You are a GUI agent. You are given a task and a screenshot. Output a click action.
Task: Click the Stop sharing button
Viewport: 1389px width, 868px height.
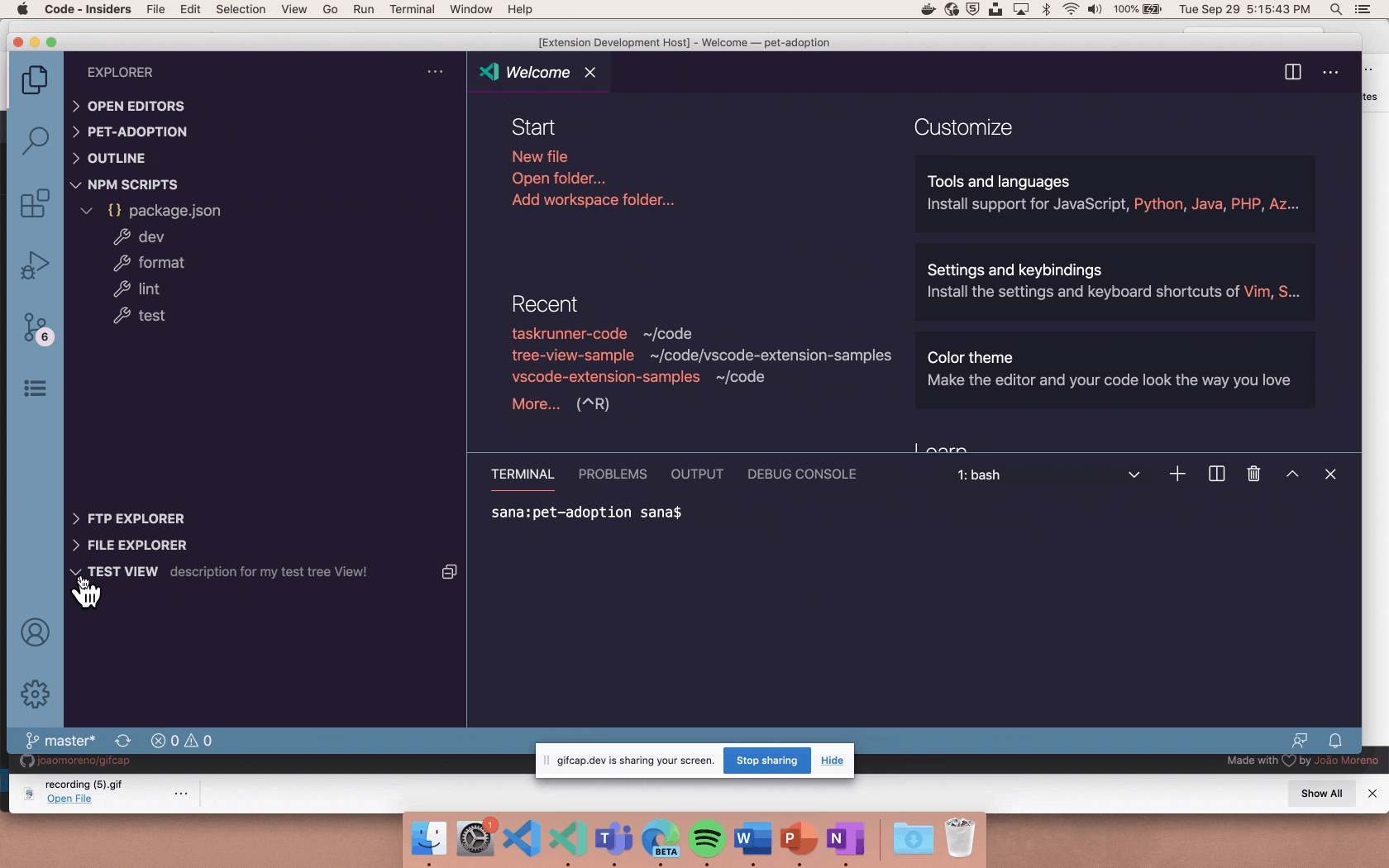click(765, 760)
